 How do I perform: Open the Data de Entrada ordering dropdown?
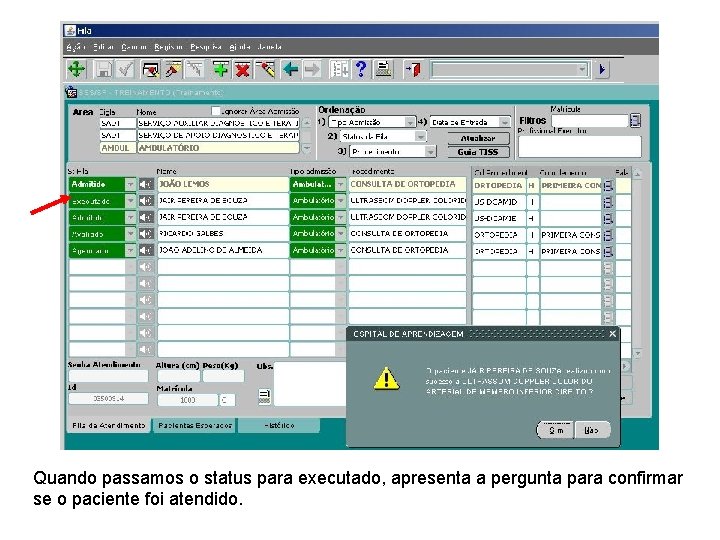click(504, 122)
